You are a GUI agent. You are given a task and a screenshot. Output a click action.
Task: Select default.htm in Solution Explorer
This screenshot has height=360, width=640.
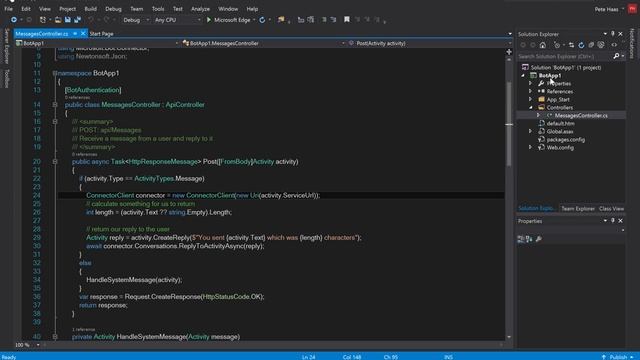[x=560, y=123]
